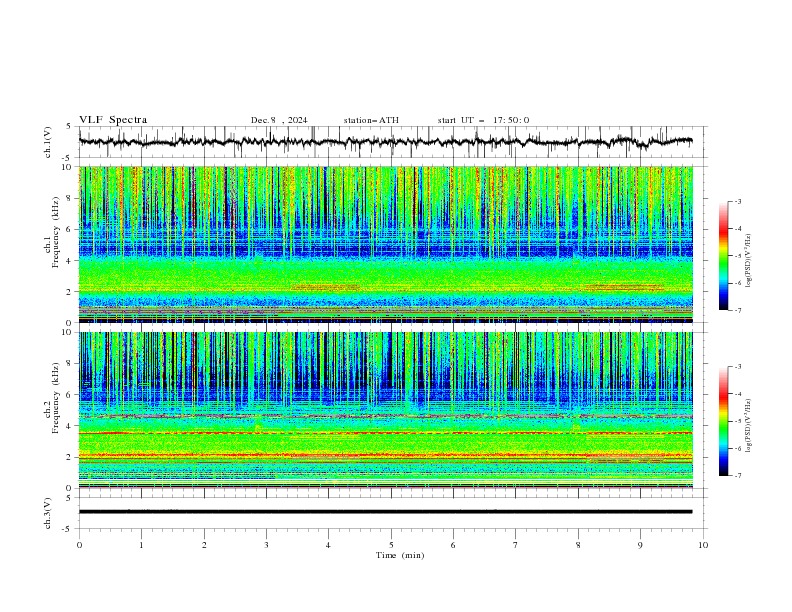This screenshot has height=612, width=792.
Task: Click the 'Time (min)' axis label
Action: (x=400, y=555)
